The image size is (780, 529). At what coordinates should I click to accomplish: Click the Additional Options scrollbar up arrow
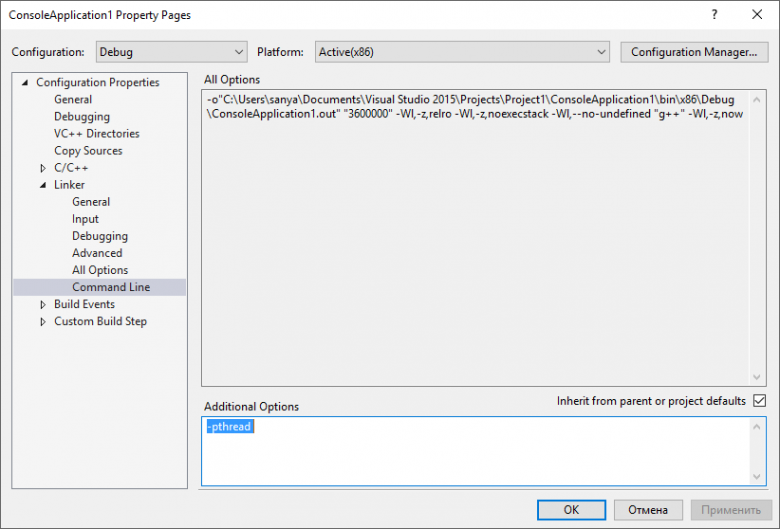pyautogui.click(x=757, y=426)
